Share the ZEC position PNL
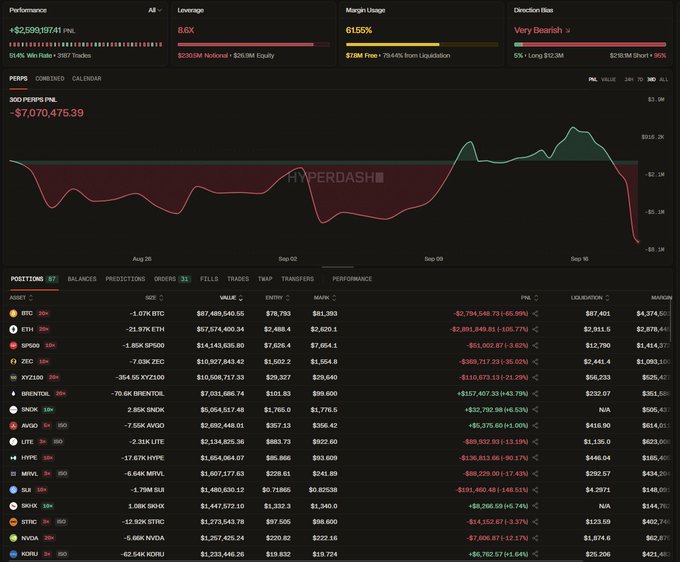This screenshot has width=680, height=562. coord(536,362)
